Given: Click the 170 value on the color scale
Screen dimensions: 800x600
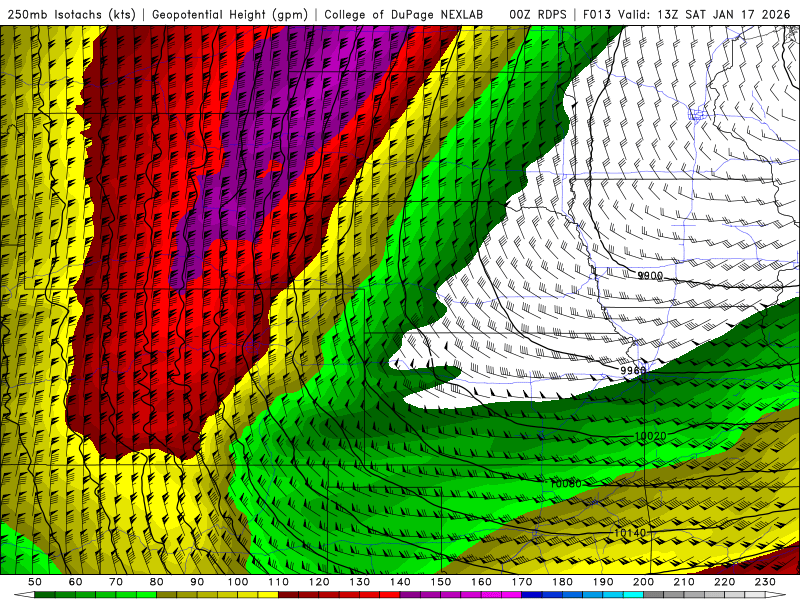Looking at the screenshot, I should coord(522,582).
